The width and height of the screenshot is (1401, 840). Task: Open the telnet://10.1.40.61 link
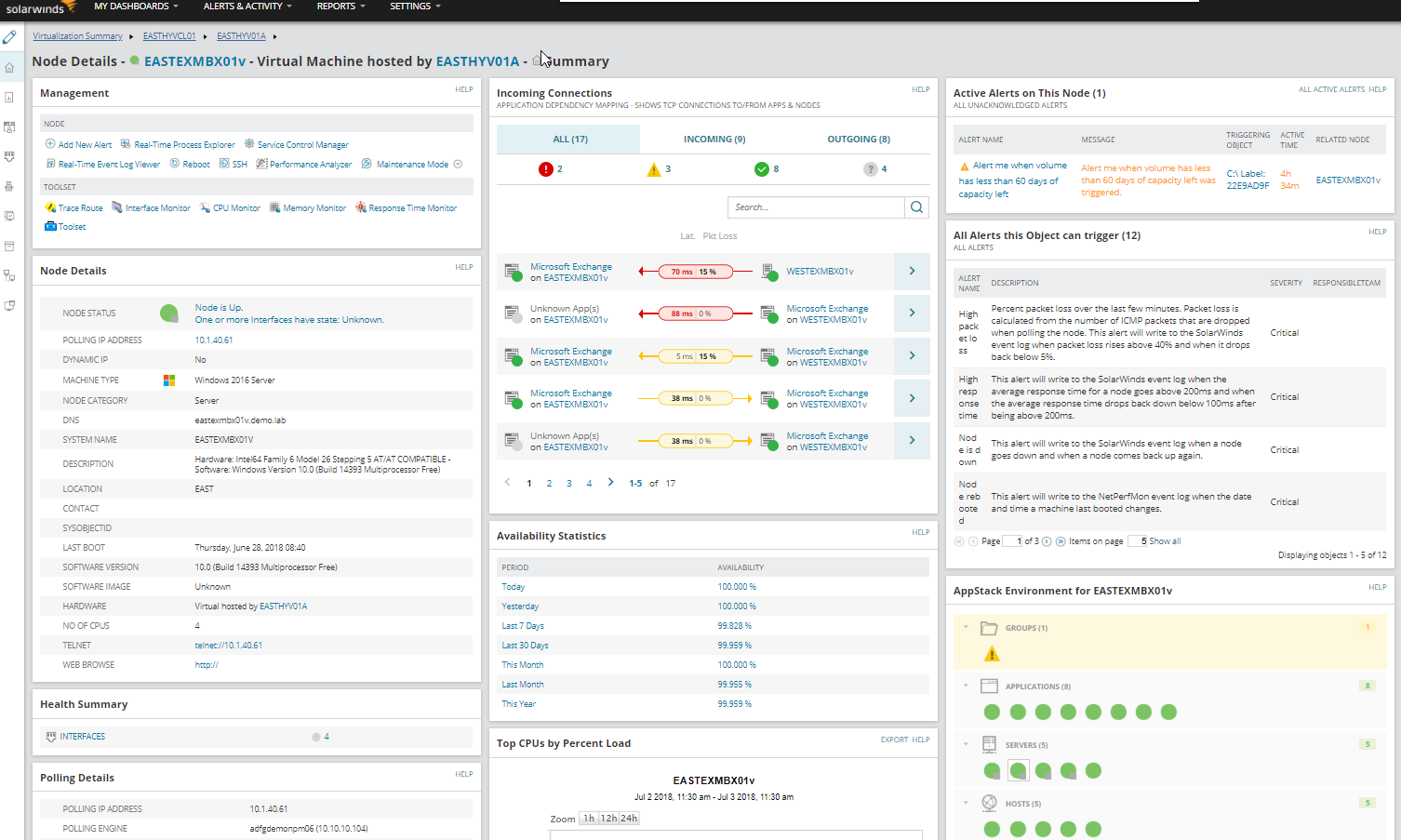coord(228,645)
